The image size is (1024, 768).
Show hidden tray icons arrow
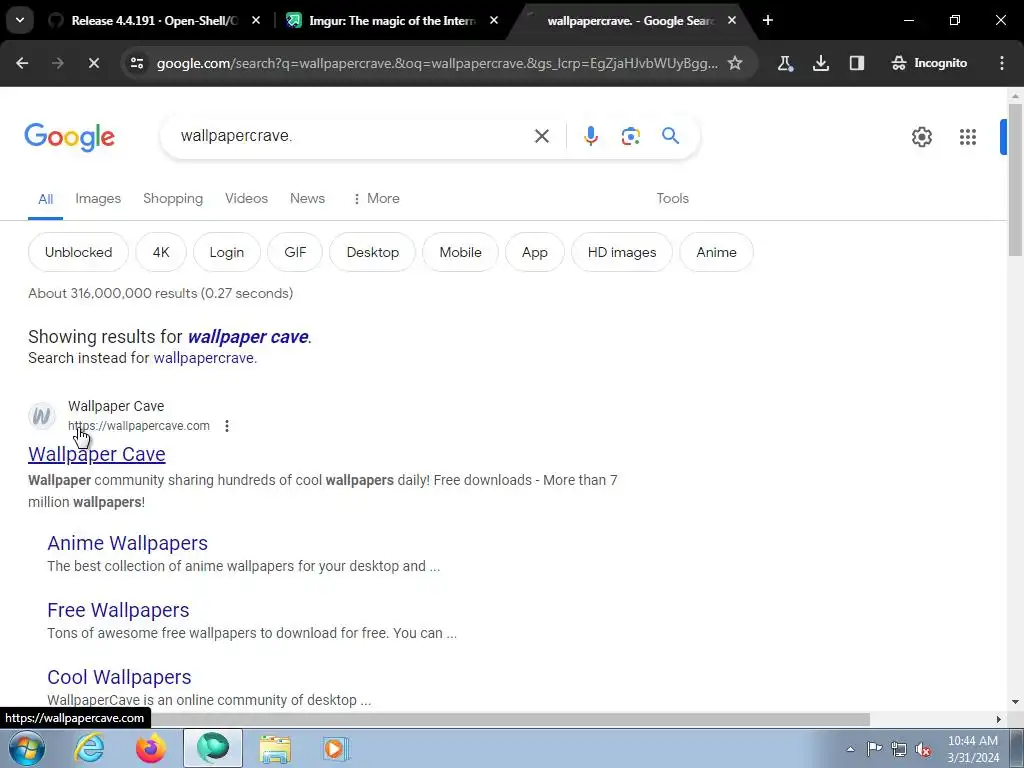pos(850,749)
